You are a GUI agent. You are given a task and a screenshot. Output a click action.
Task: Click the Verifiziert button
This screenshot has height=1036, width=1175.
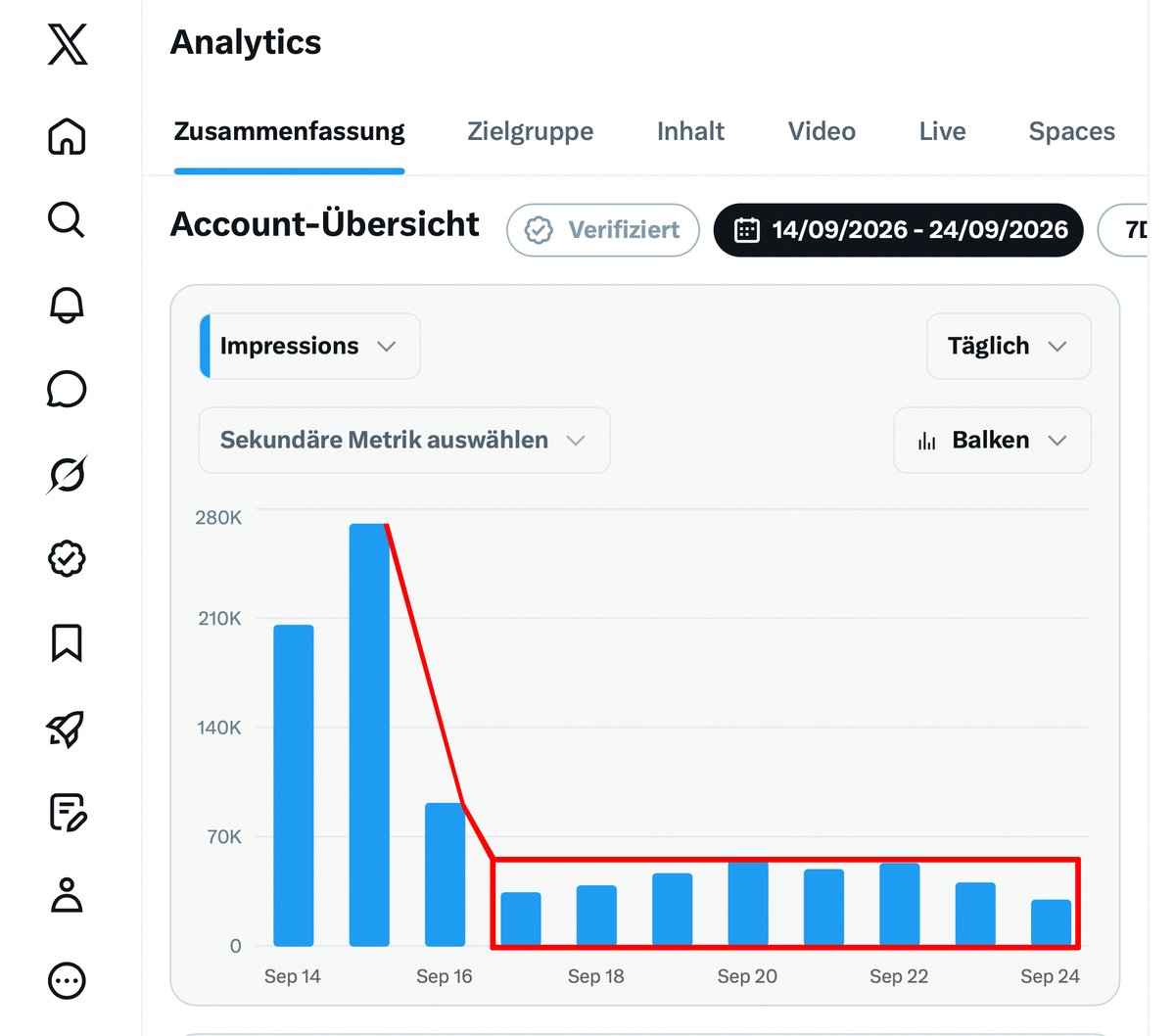(x=603, y=230)
